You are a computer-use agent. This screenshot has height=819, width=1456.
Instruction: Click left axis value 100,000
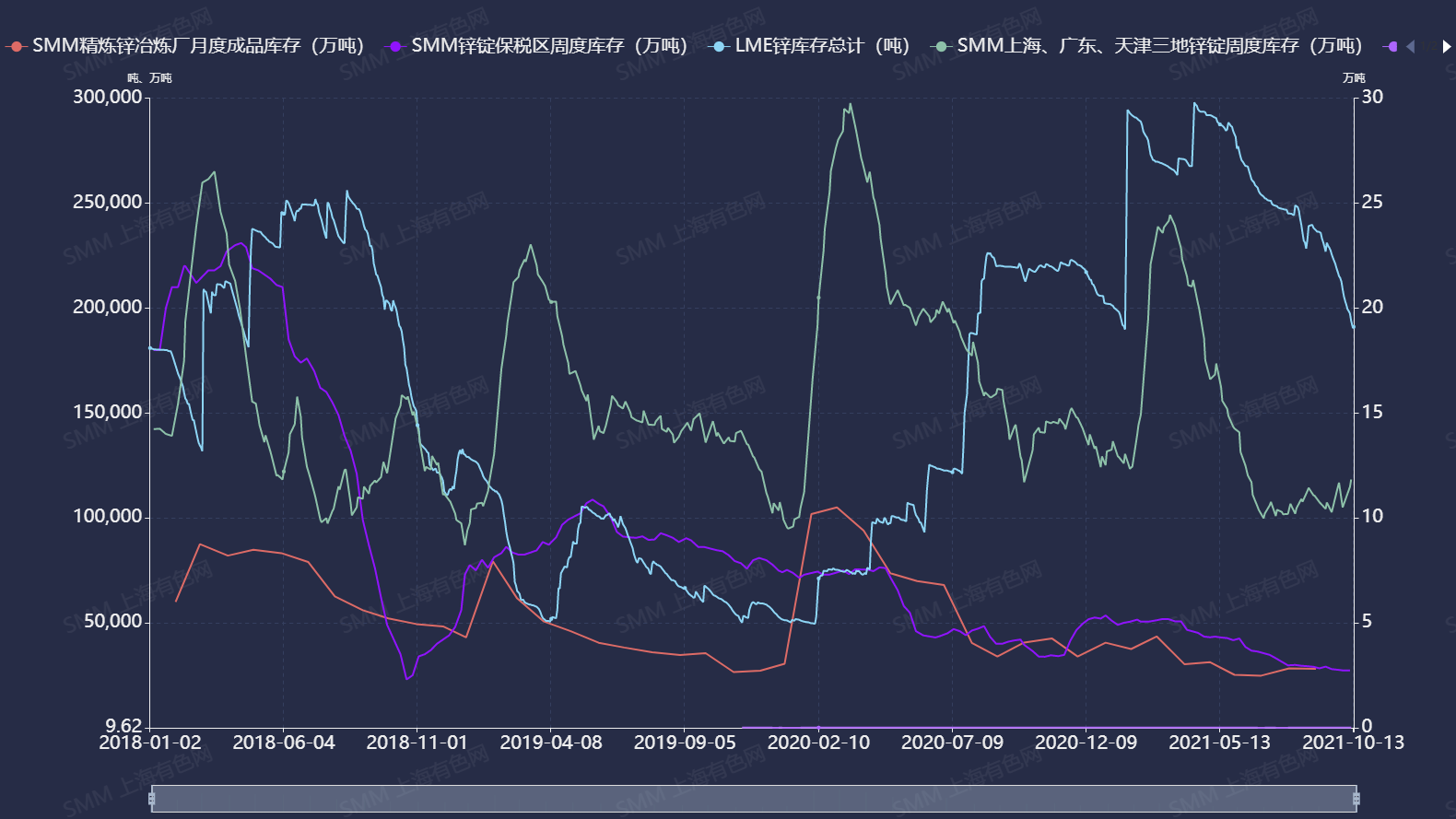point(108,516)
